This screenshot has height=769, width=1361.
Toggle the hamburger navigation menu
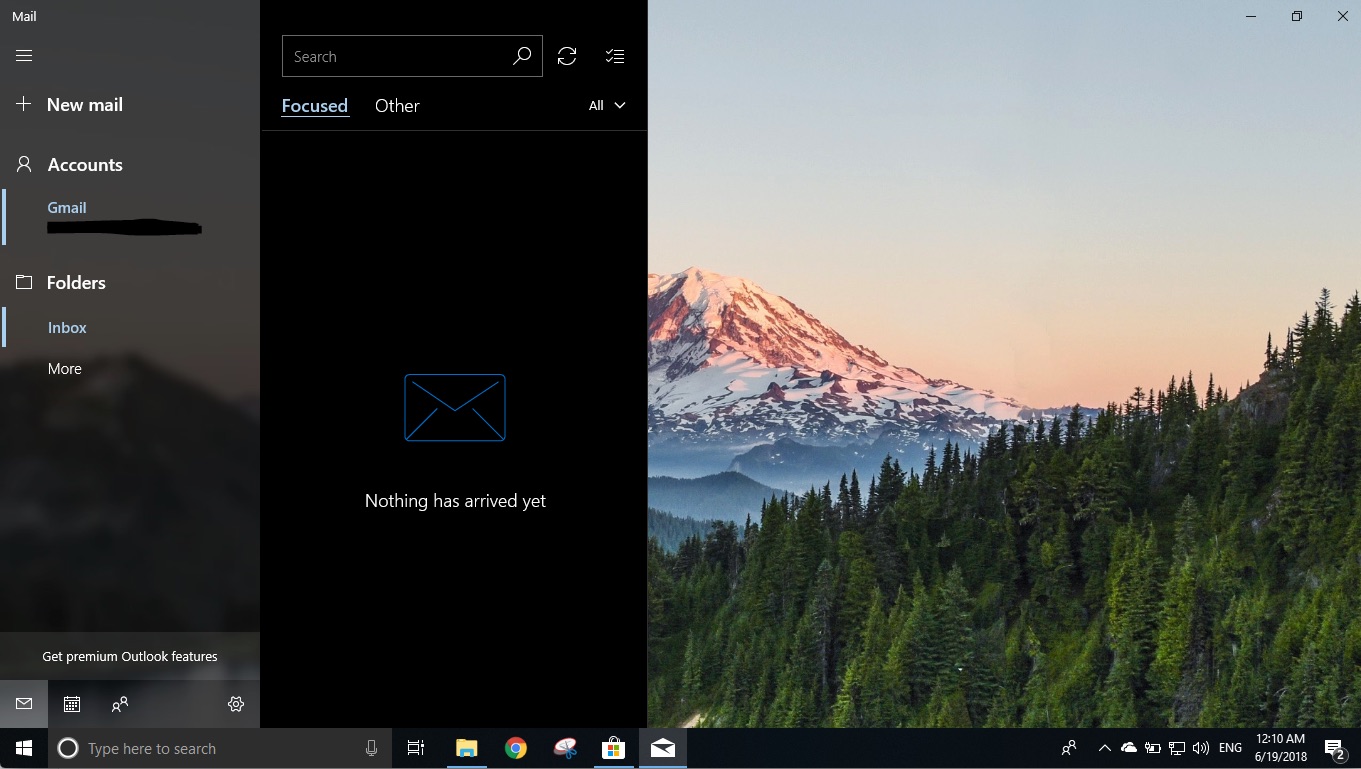click(24, 56)
